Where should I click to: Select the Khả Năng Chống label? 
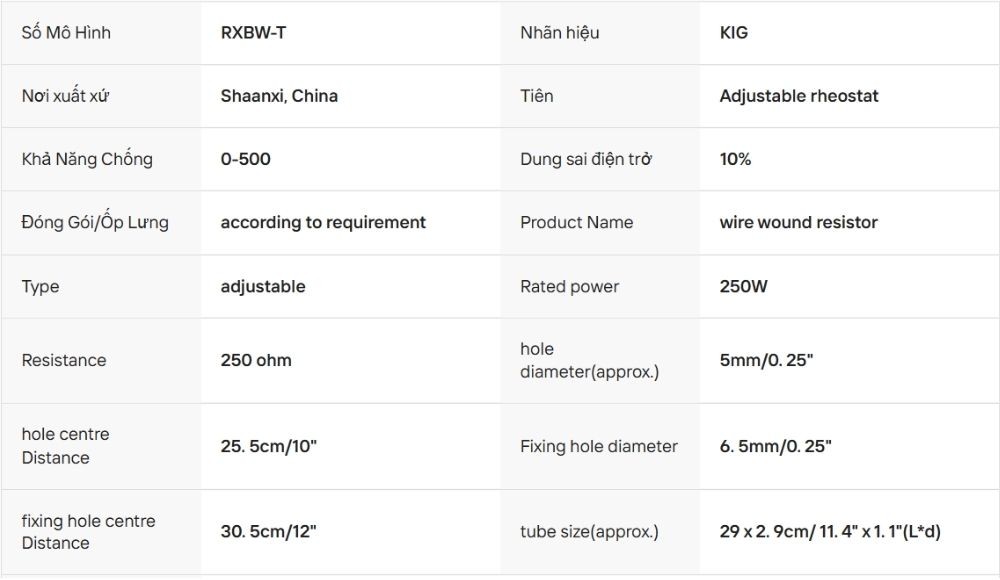(87, 159)
